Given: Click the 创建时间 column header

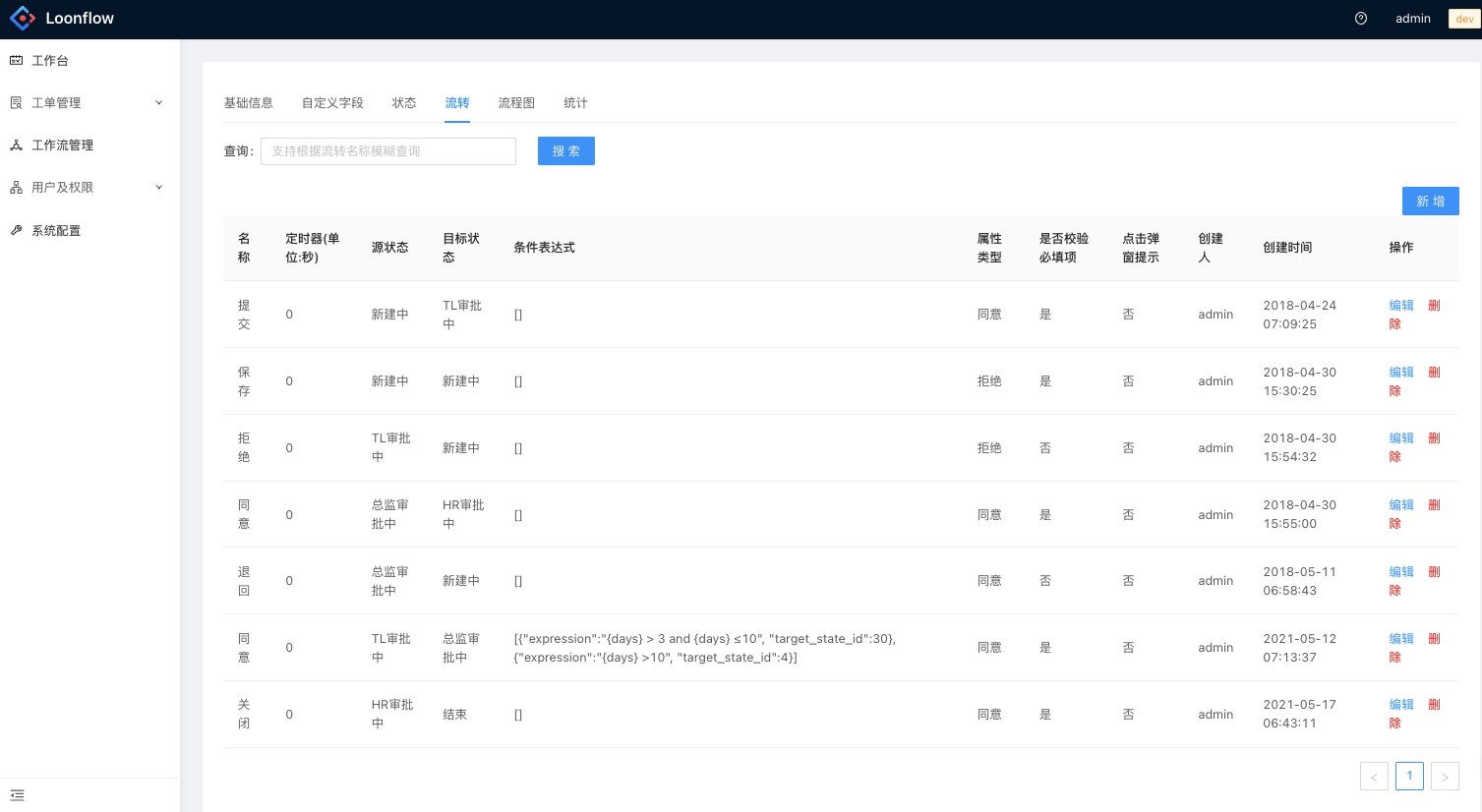Looking at the screenshot, I should [x=1287, y=248].
